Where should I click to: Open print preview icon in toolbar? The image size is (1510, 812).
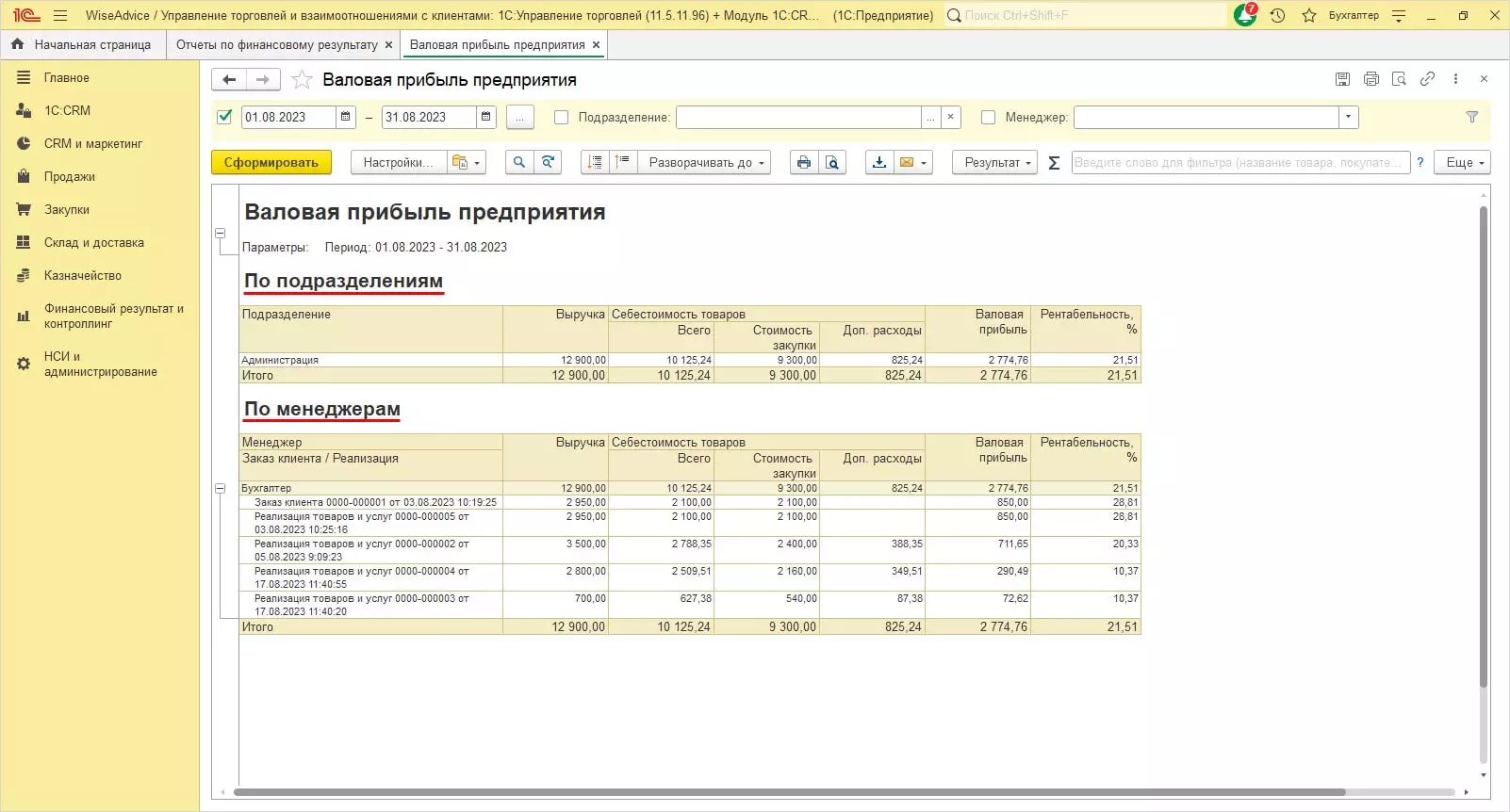click(832, 163)
